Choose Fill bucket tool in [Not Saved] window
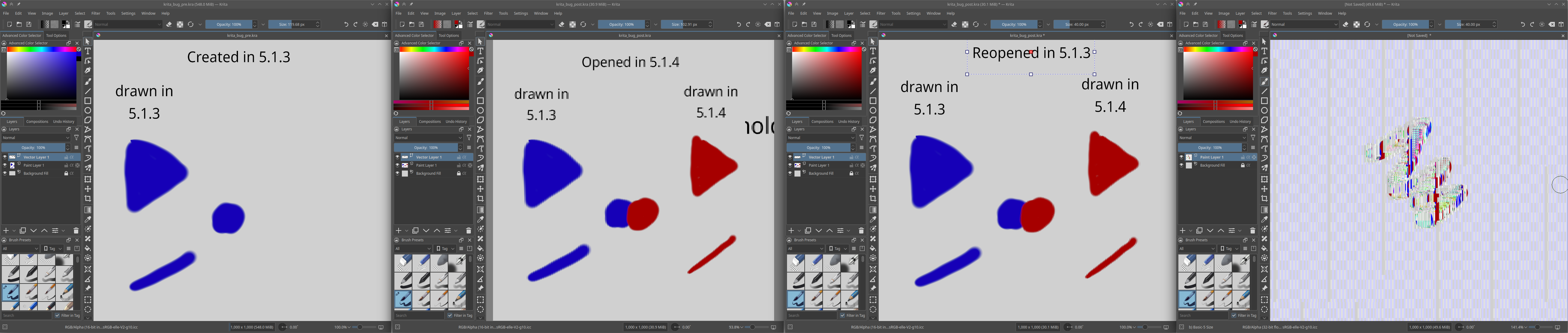This screenshot has height=333, width=1568. coord(1264,248)
